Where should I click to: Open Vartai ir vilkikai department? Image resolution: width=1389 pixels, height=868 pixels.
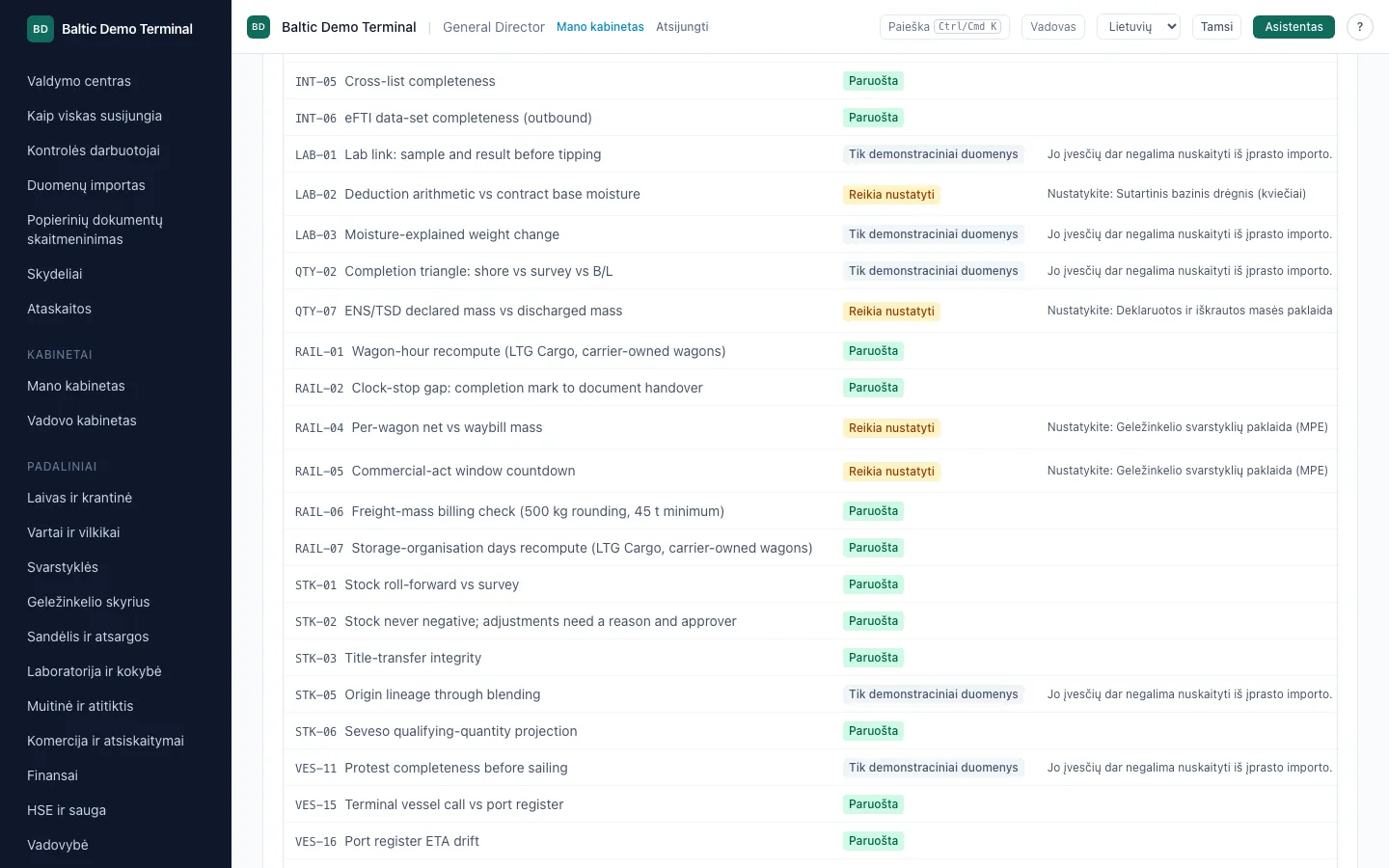click(73, 532)
